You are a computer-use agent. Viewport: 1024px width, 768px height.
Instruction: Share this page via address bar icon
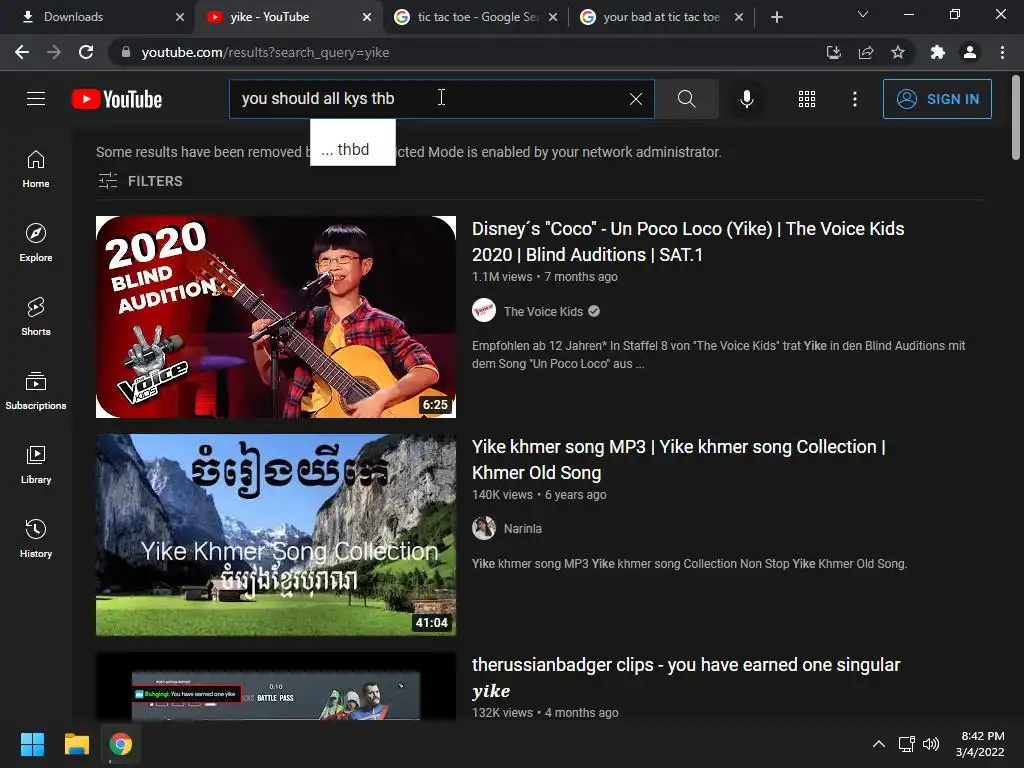[x=866, y=52]
